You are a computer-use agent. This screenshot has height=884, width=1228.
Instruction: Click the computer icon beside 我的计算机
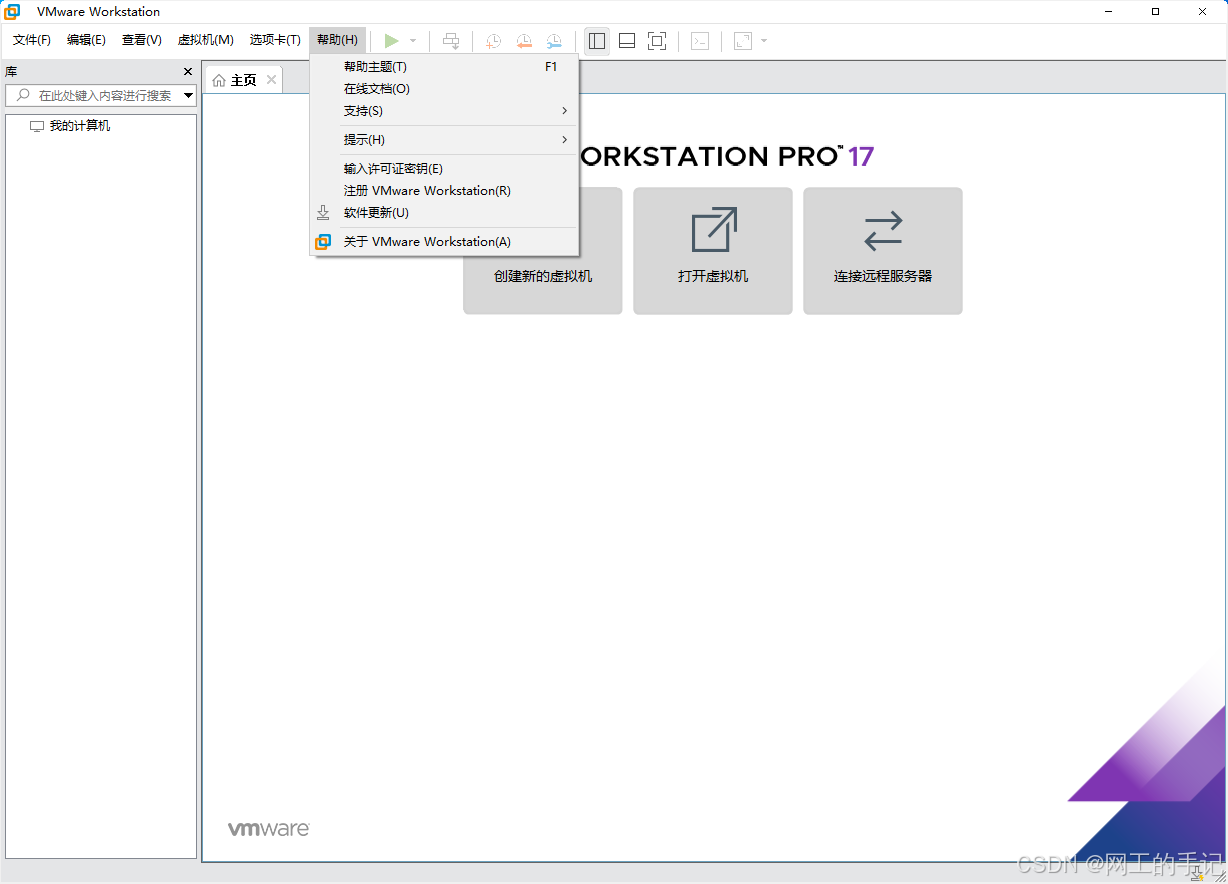(37, 127)
